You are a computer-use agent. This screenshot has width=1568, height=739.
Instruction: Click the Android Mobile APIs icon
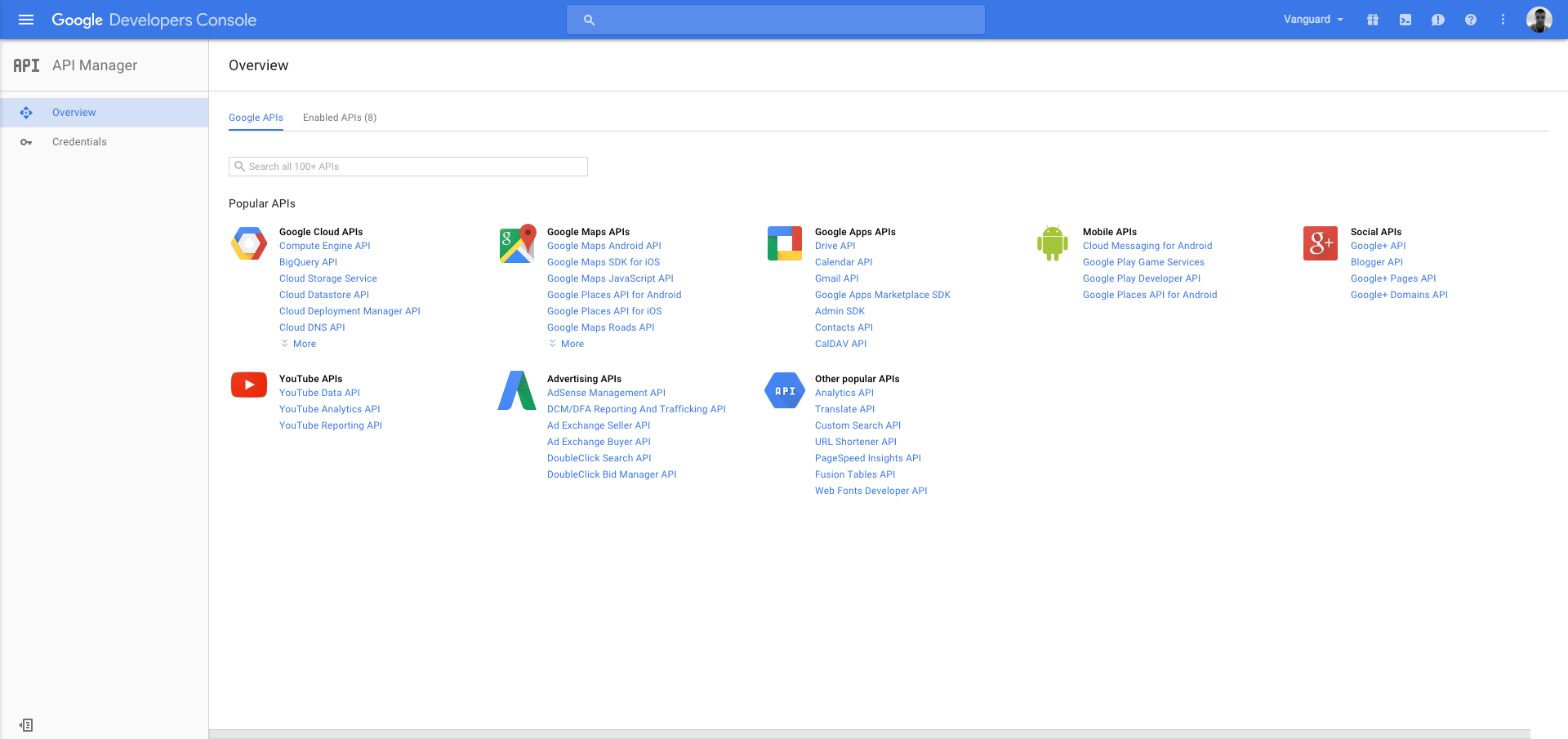click(1053, 243)
